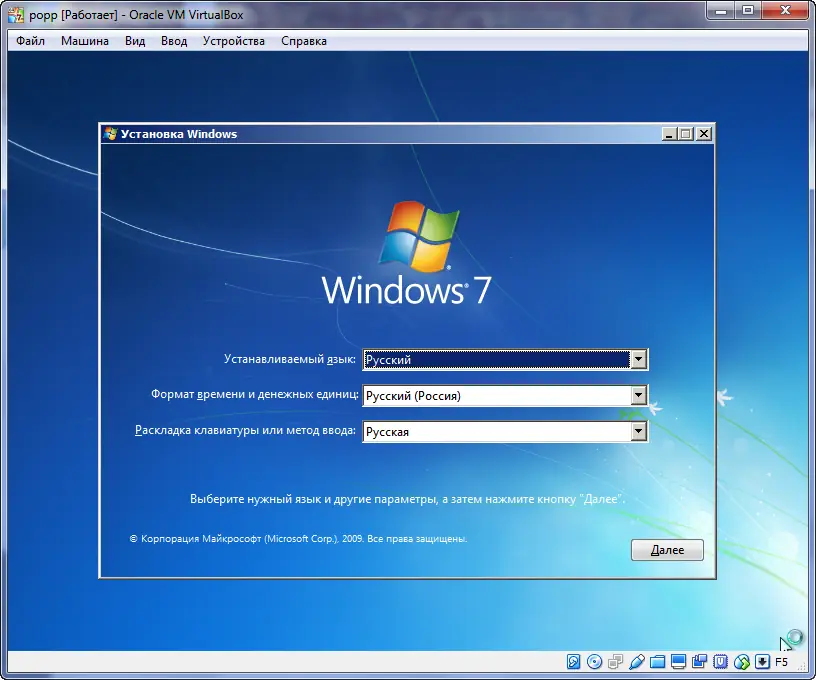Select the Русский language combo box field
Image resolution: width=816 pixels, height=680 pixels.
coord(505,360)
